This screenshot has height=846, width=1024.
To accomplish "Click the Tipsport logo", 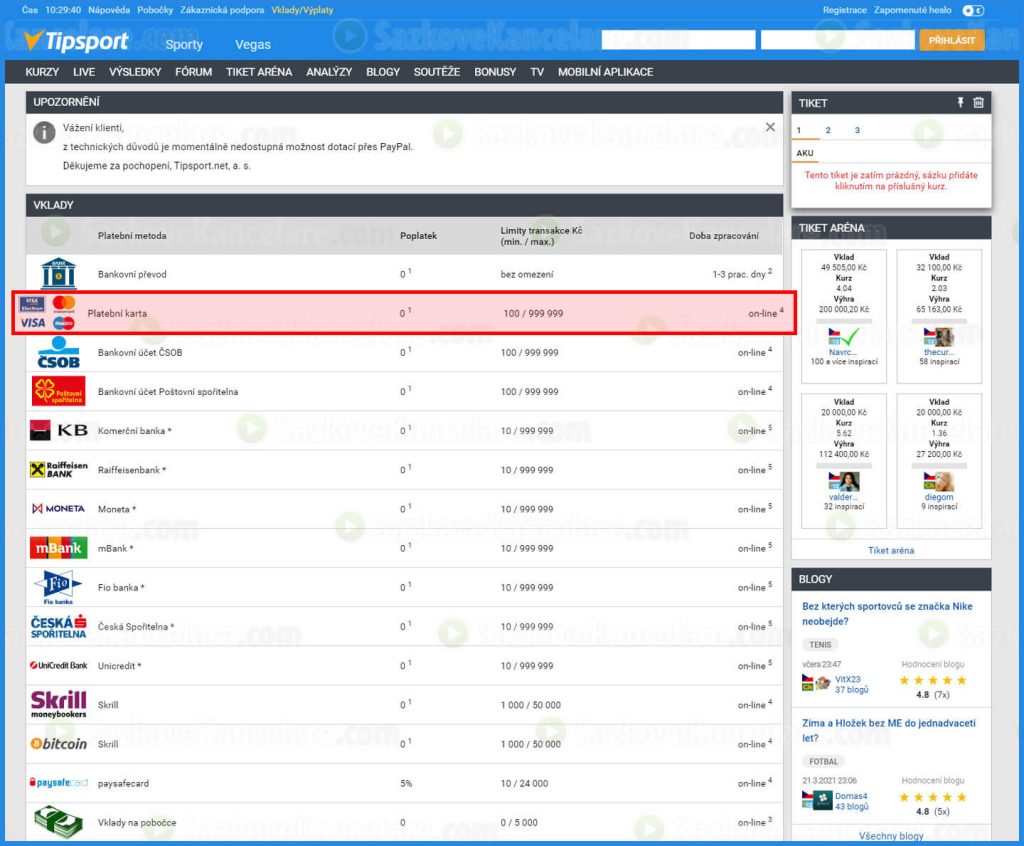I will (x=76, y=41).
